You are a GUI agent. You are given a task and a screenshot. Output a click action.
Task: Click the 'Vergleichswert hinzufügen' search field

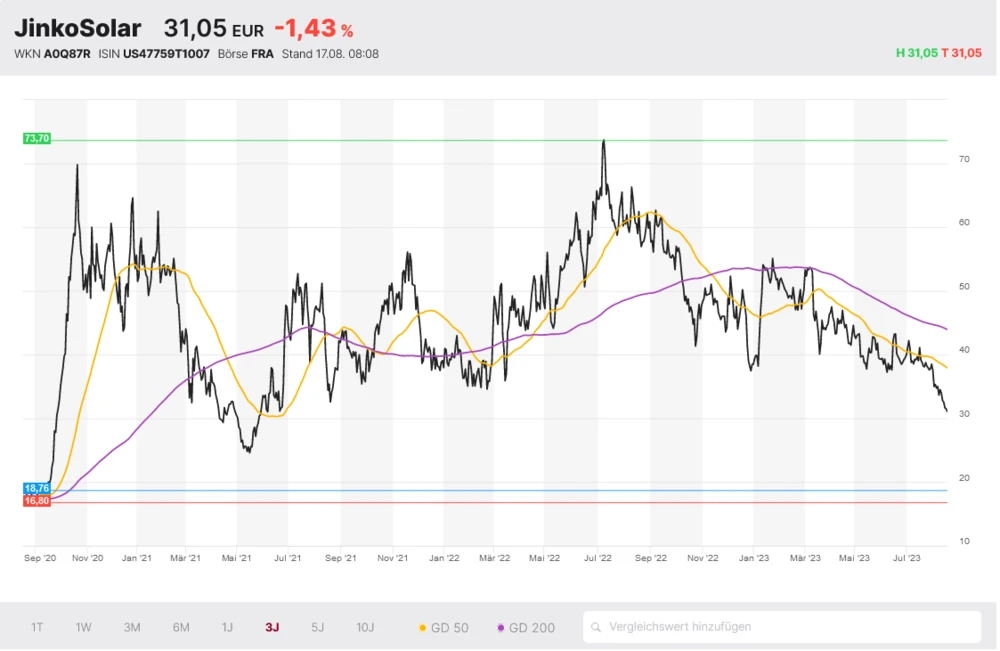click(790, 628)
